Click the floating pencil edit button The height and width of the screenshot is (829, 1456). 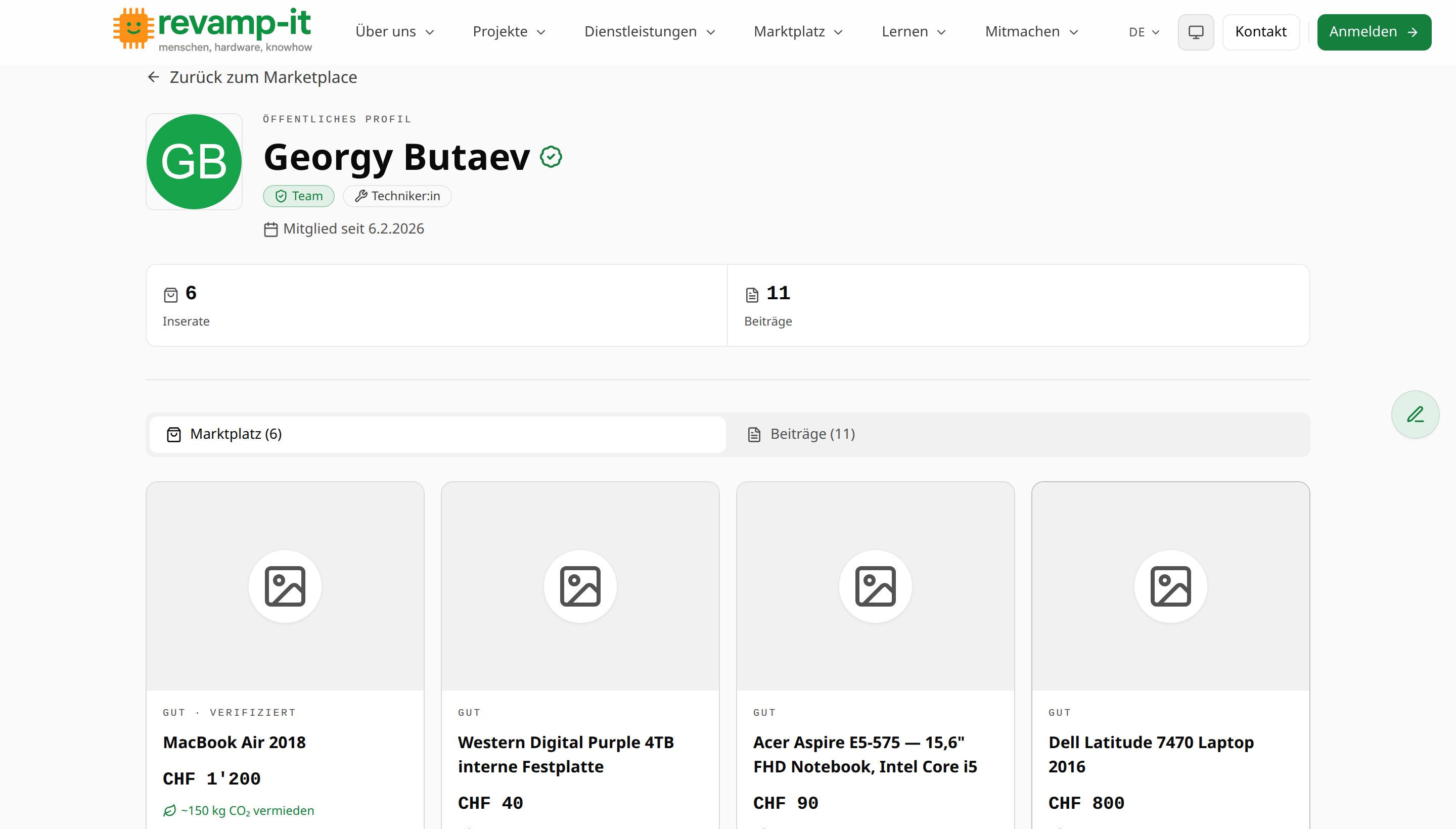click(1415, 414)
